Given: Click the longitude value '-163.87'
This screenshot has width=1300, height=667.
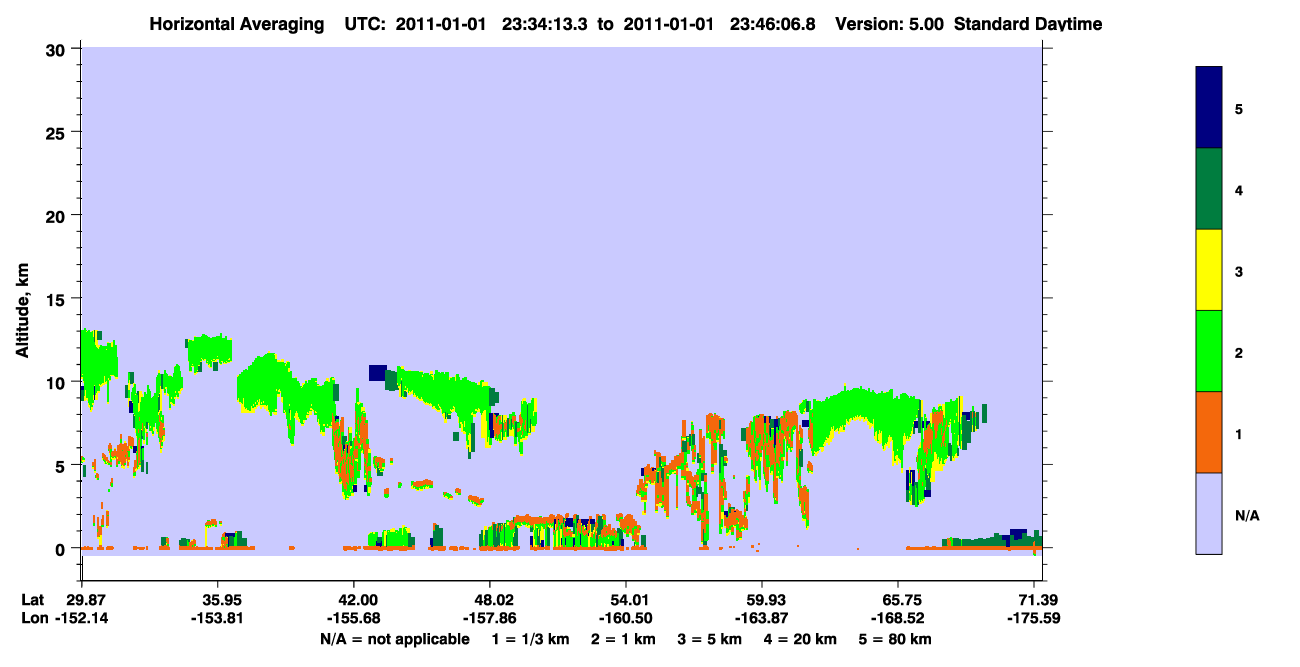Looking at the screenshot, I should tap(762, 618).
